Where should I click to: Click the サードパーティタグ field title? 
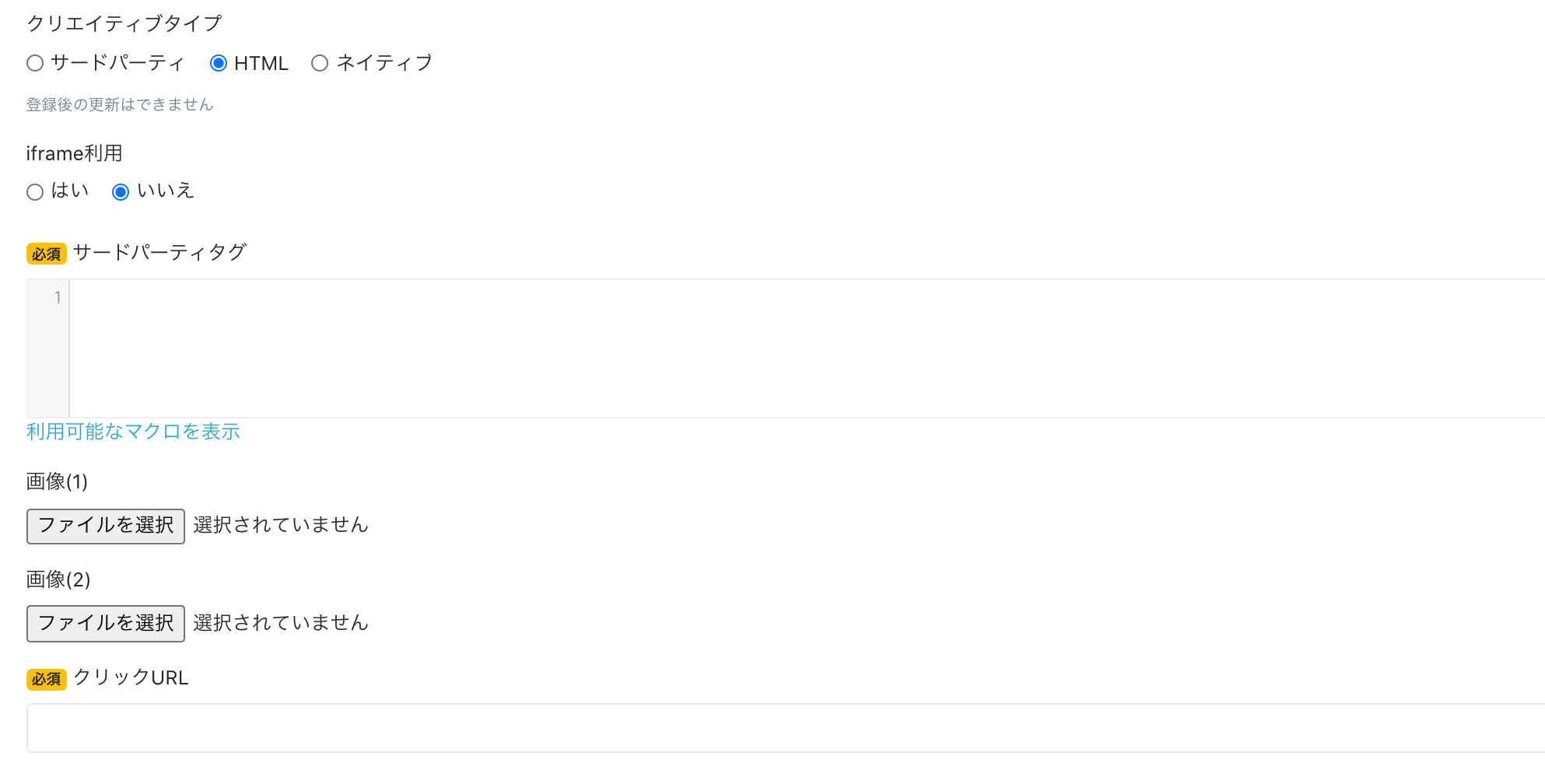(x=159, y=252)
